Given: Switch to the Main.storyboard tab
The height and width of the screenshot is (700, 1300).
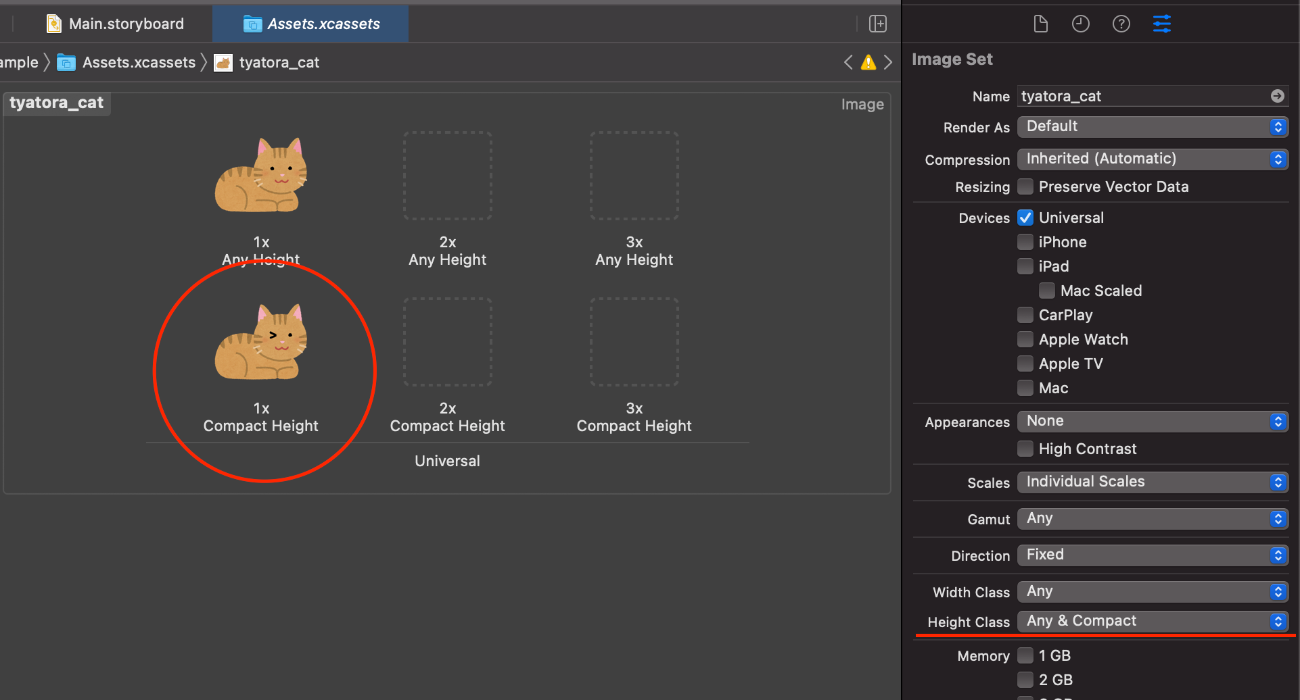Looking at the screenshot, I should click(115, 24).
